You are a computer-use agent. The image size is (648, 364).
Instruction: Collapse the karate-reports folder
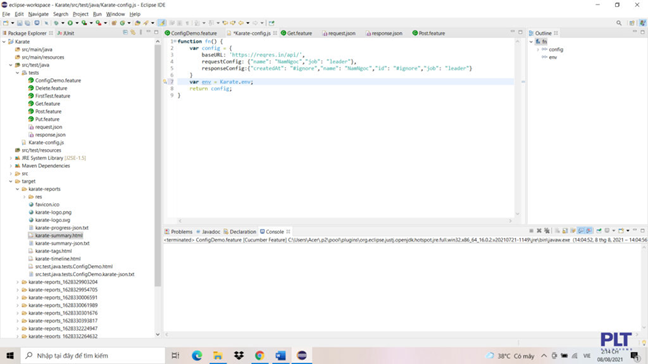pos(18,189)
